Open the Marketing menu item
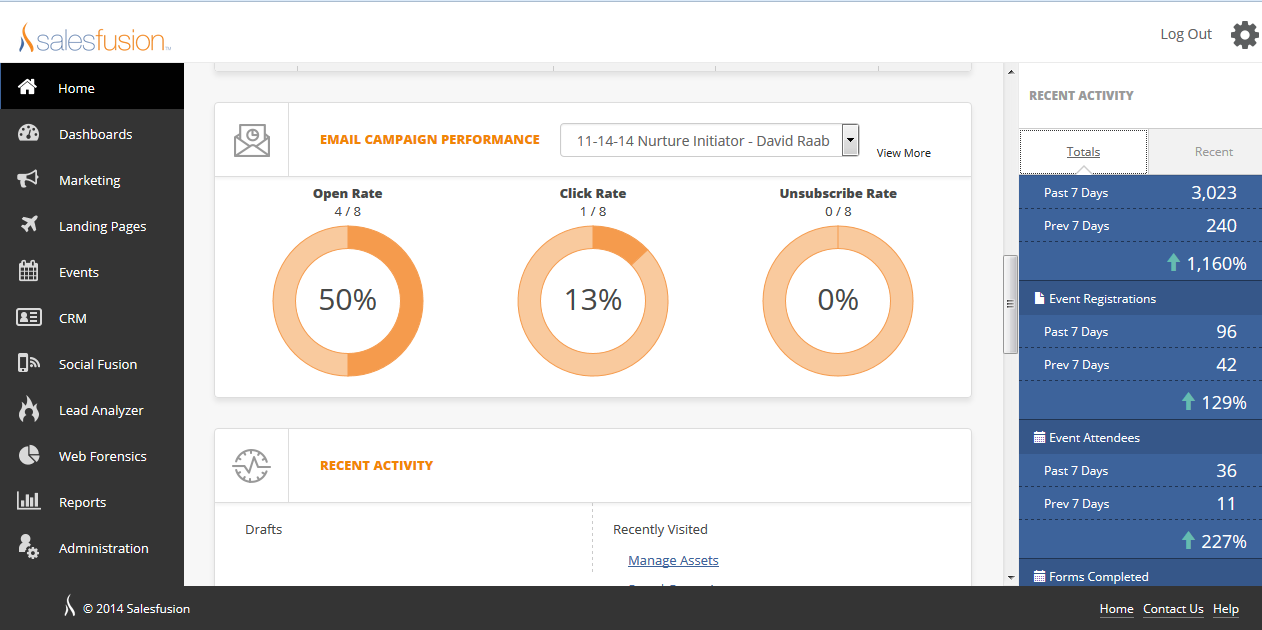Screen dimensions: 1262x630 coord(92,179)
